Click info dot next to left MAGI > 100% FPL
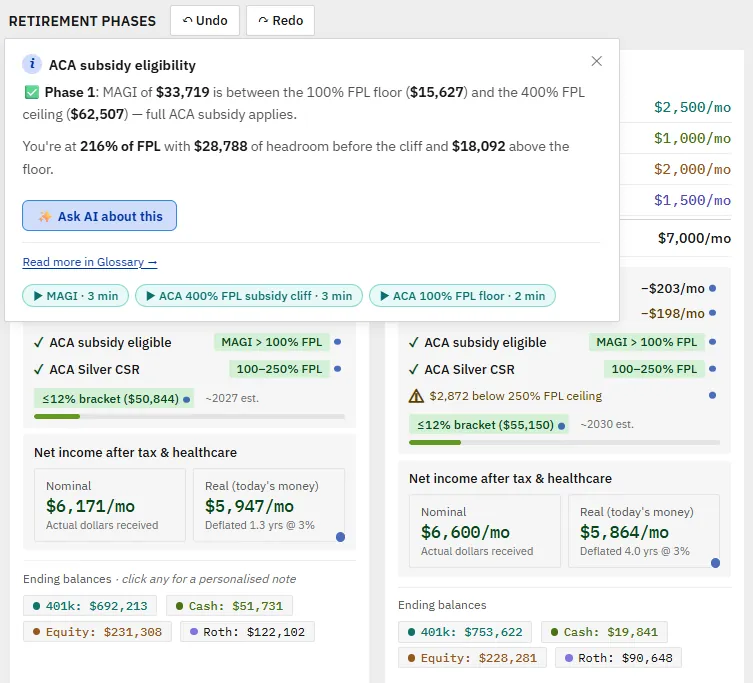753x683 pixels. (x=338, y=342)
